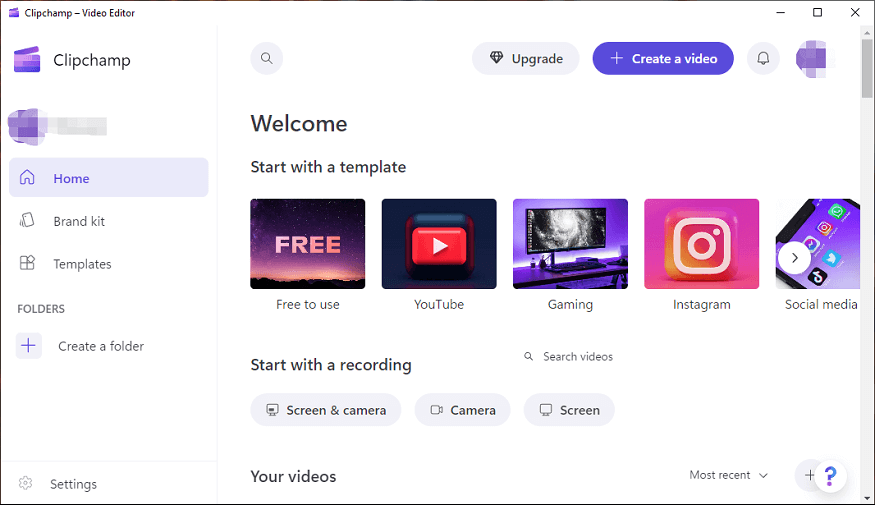Click the Home house icon

[27, 177]
